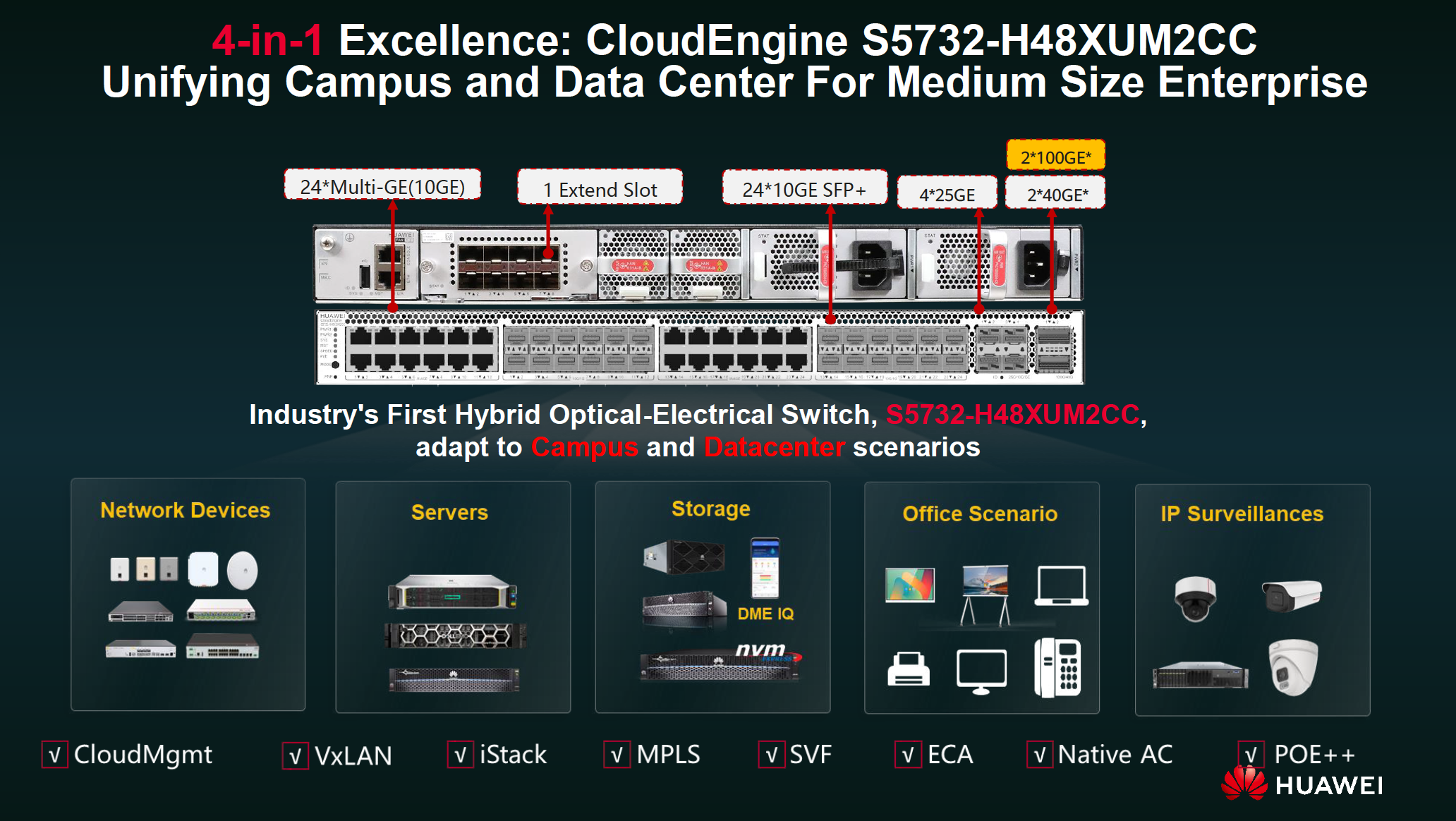Screen dimensions: 1456x821
Task: Click the red 4-in-1 title text
Action: [x=267, y=40]
